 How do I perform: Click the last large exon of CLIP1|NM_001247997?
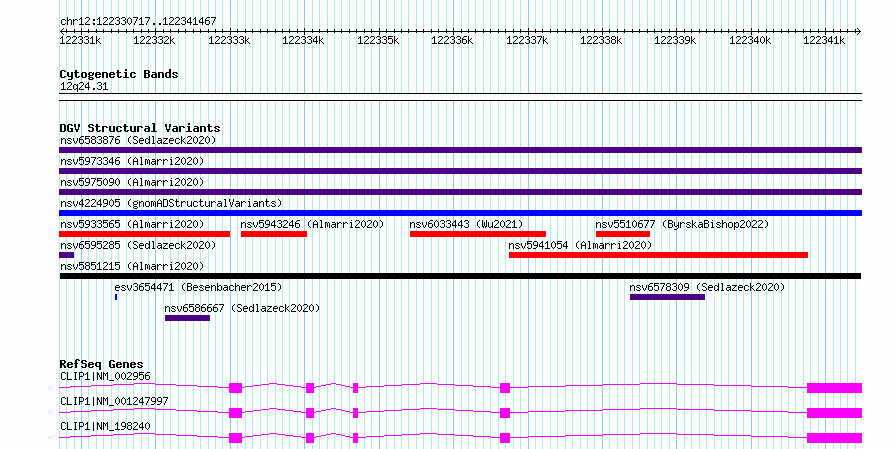[x=834, y=413]
